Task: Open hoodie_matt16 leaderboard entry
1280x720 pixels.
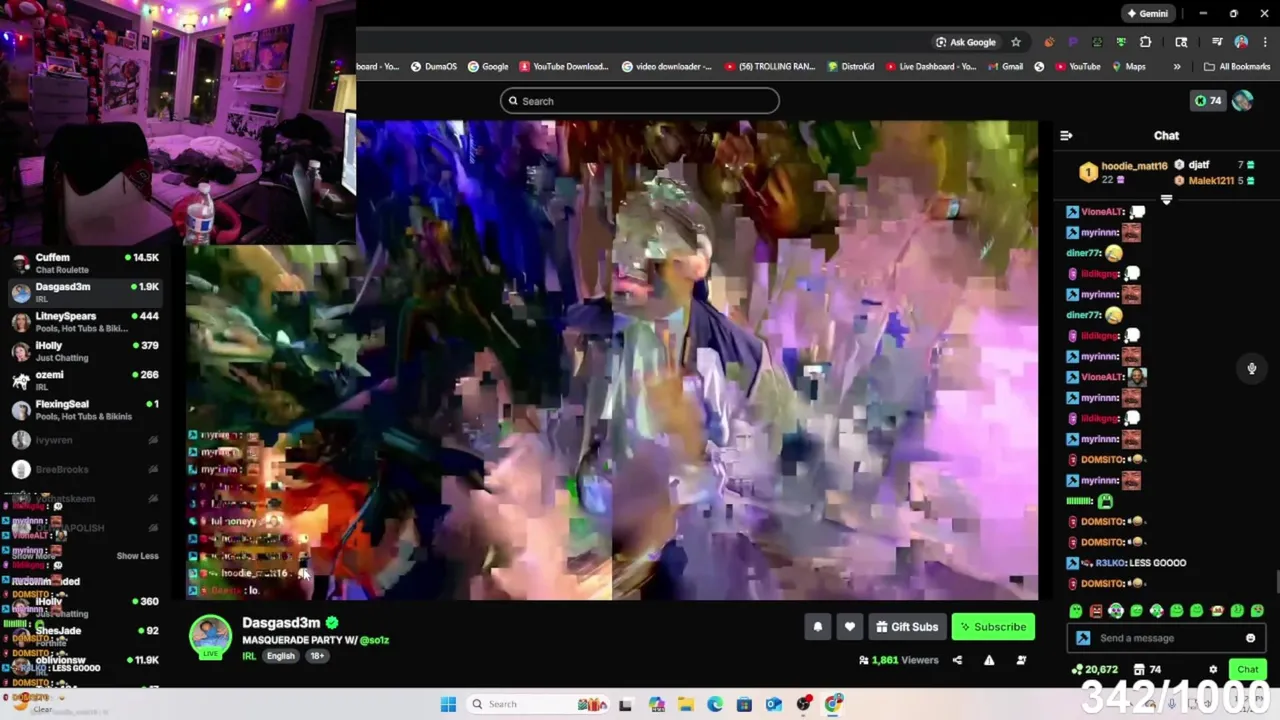Action: coord(1123,172)
